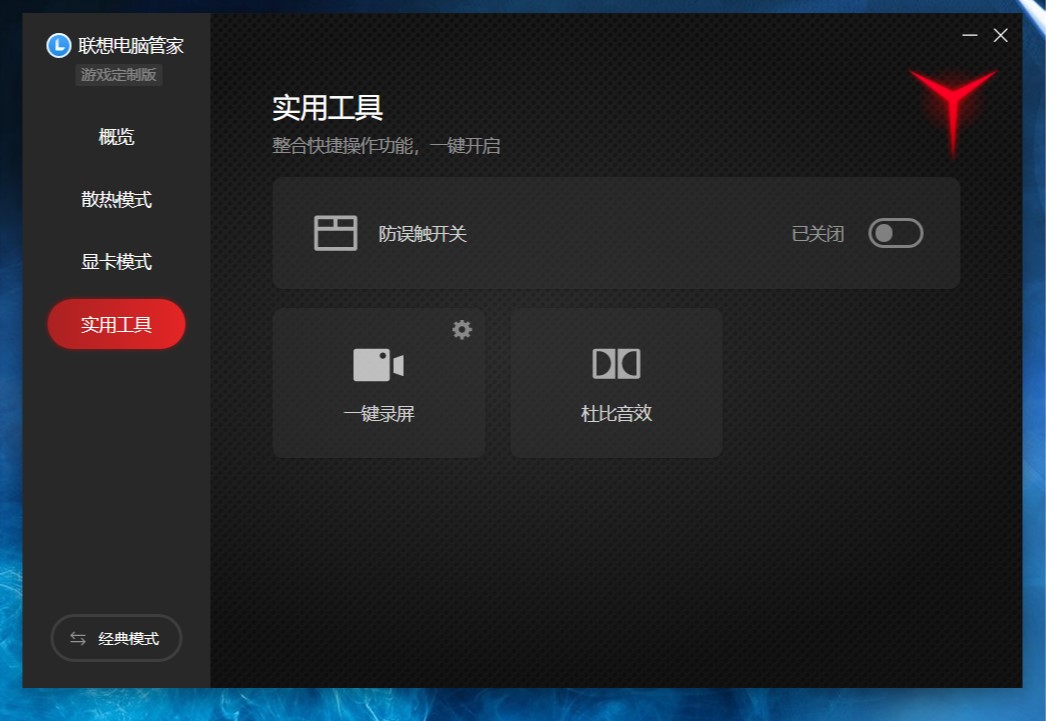
Task: Open the Dolby 杜比音效 icon
Action: (615, 363)
